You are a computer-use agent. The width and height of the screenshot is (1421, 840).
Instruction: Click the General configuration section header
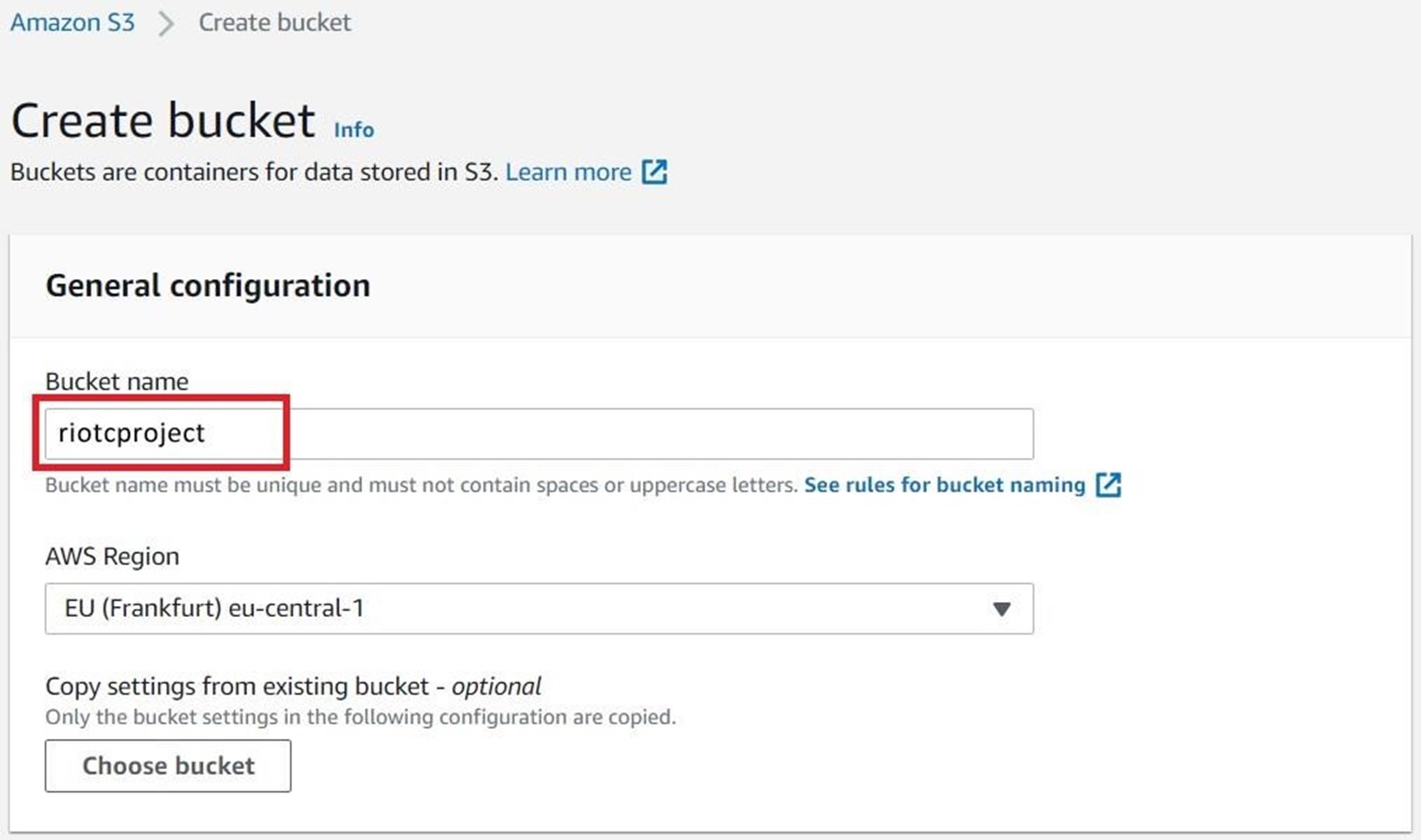click(x=208, y=286)
